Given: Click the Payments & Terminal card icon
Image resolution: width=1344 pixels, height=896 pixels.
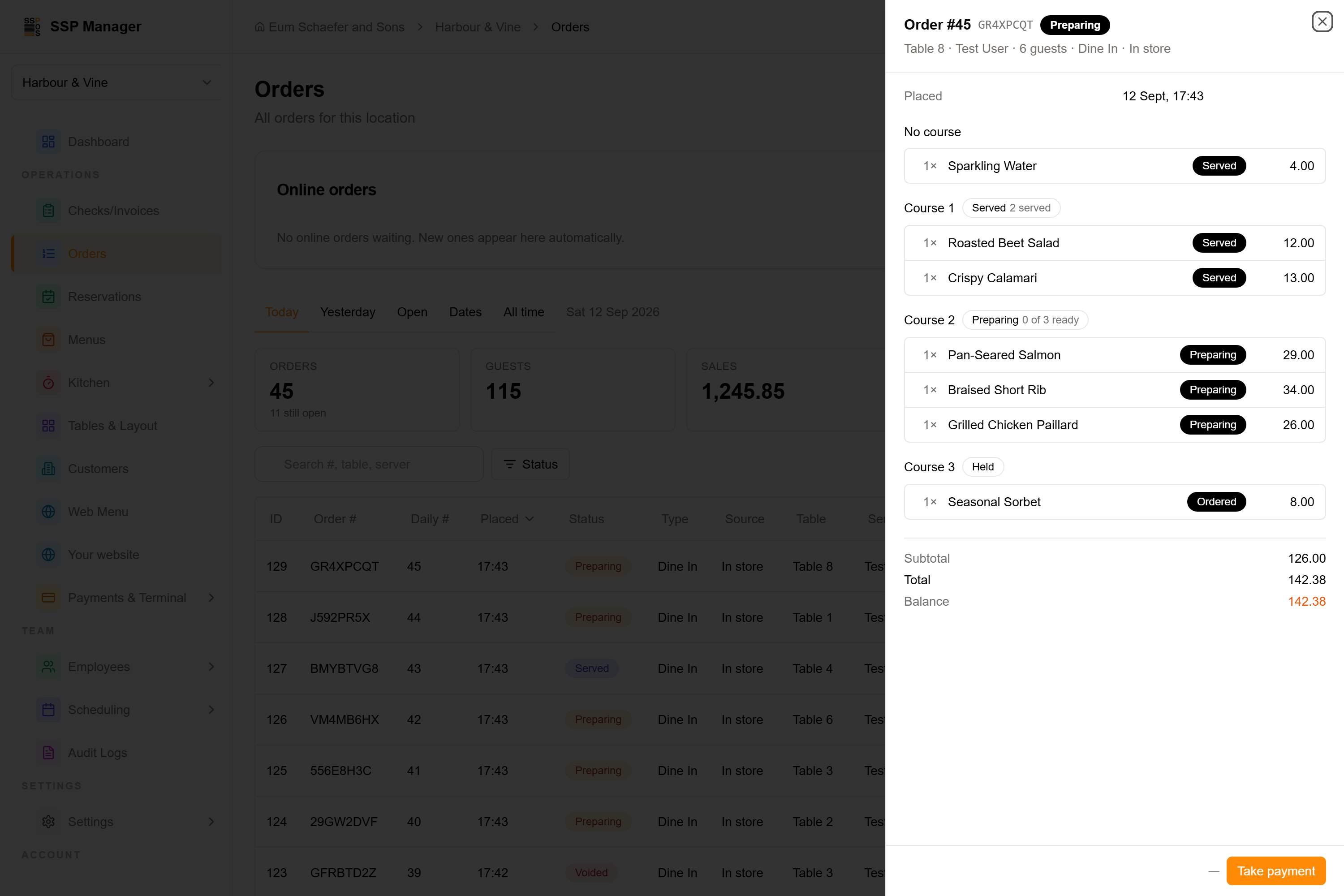Looking at the screenshot, I should [48, 598].
